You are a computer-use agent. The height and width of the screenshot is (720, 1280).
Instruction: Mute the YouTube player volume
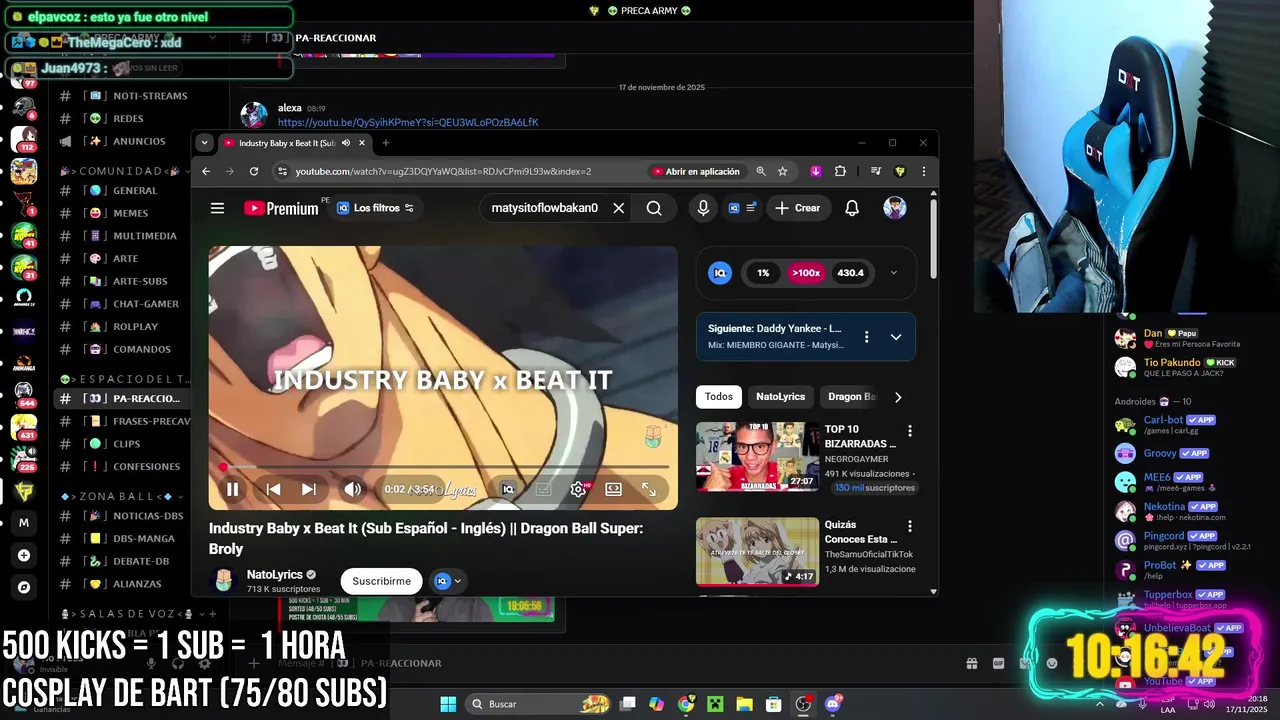pyautogui.click(x=352, y=489)
